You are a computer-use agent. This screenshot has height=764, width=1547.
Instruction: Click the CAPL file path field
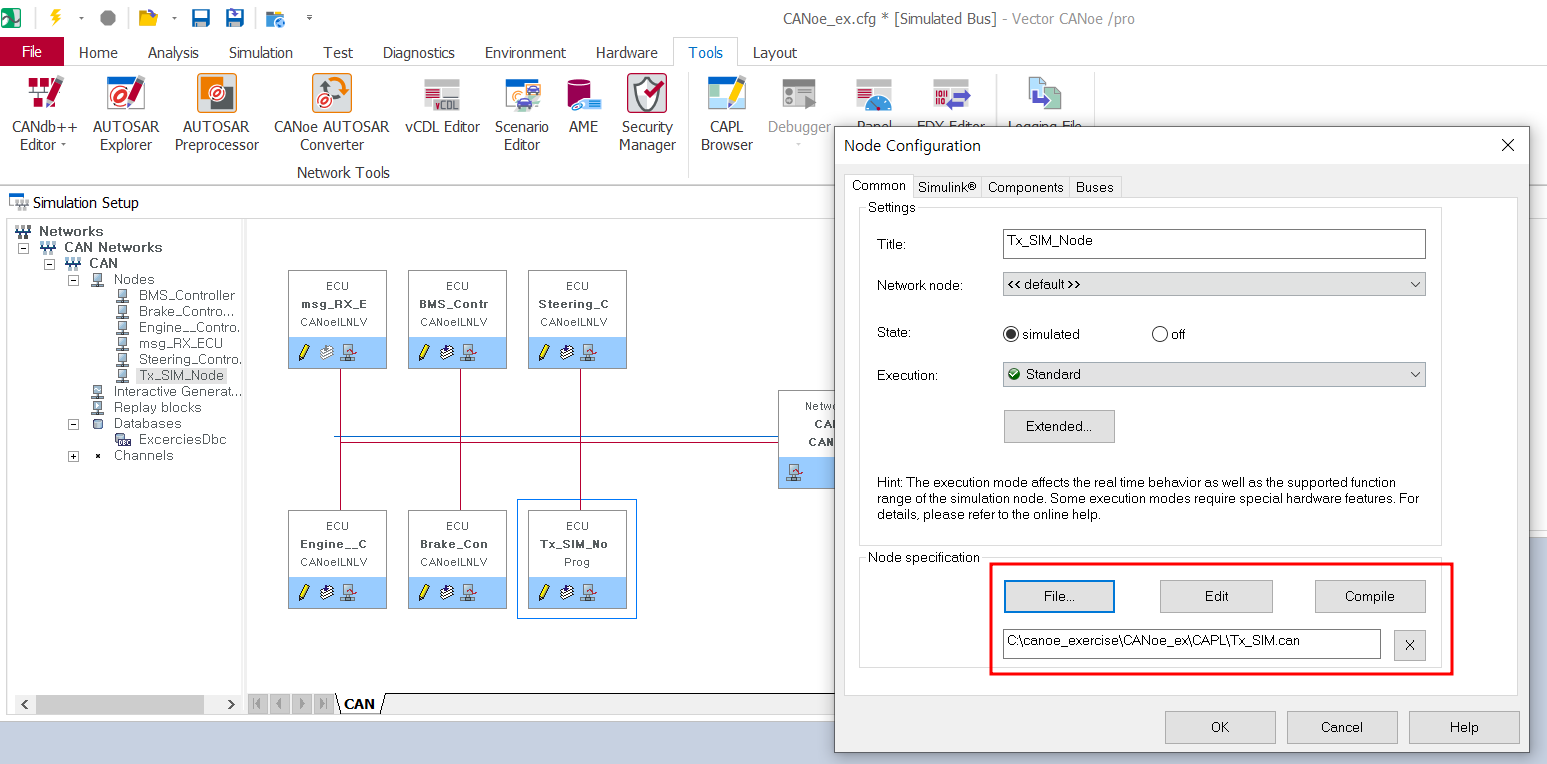pyautogui.click(x=1192, y=644)
